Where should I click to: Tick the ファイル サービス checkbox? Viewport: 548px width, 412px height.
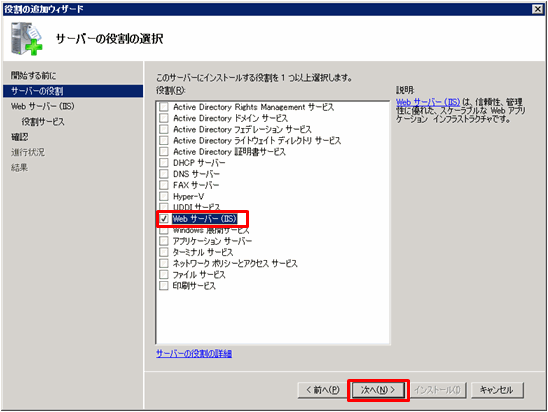point(164,275)
